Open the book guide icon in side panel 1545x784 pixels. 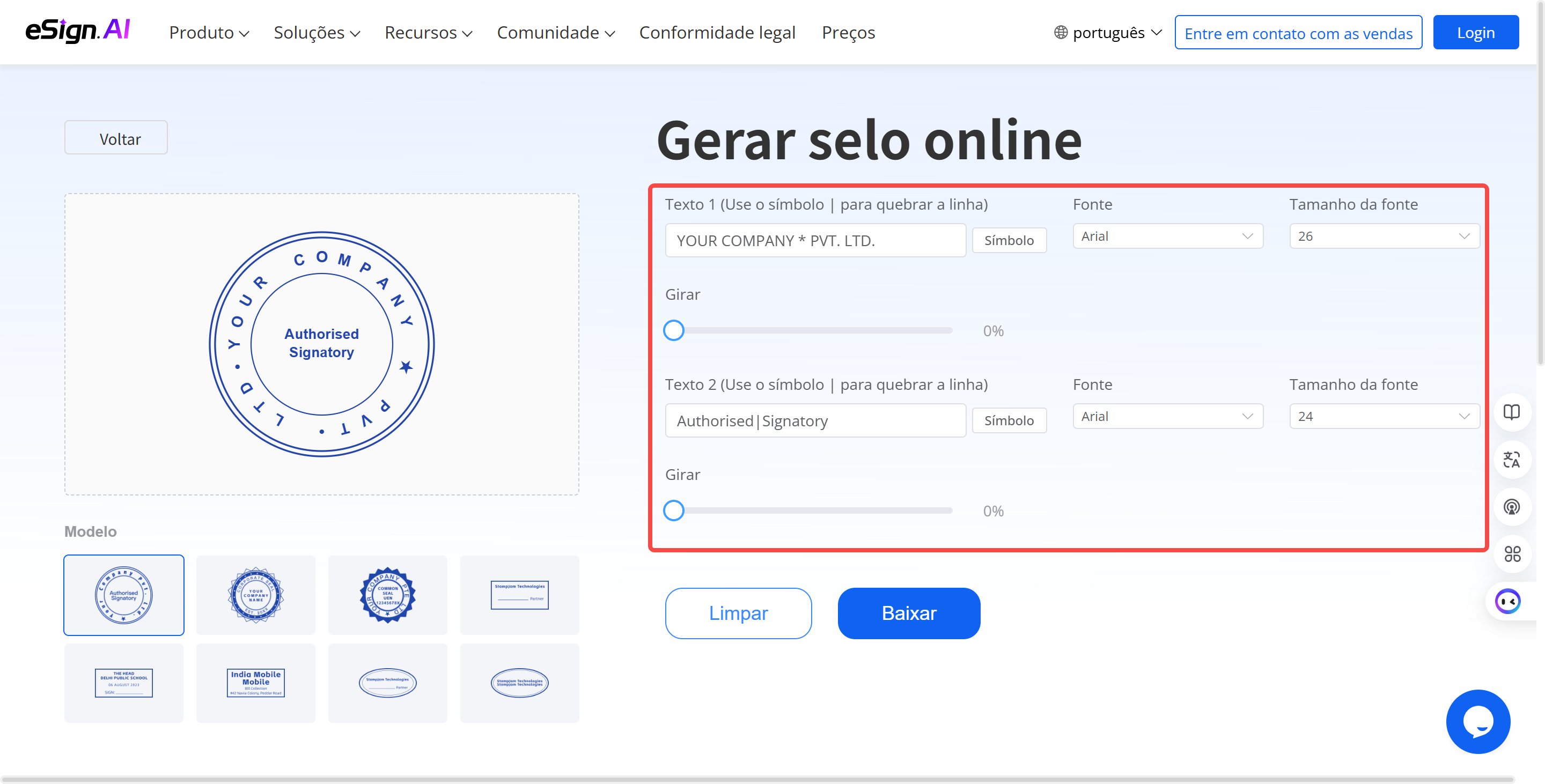(x=1511, y=412)
